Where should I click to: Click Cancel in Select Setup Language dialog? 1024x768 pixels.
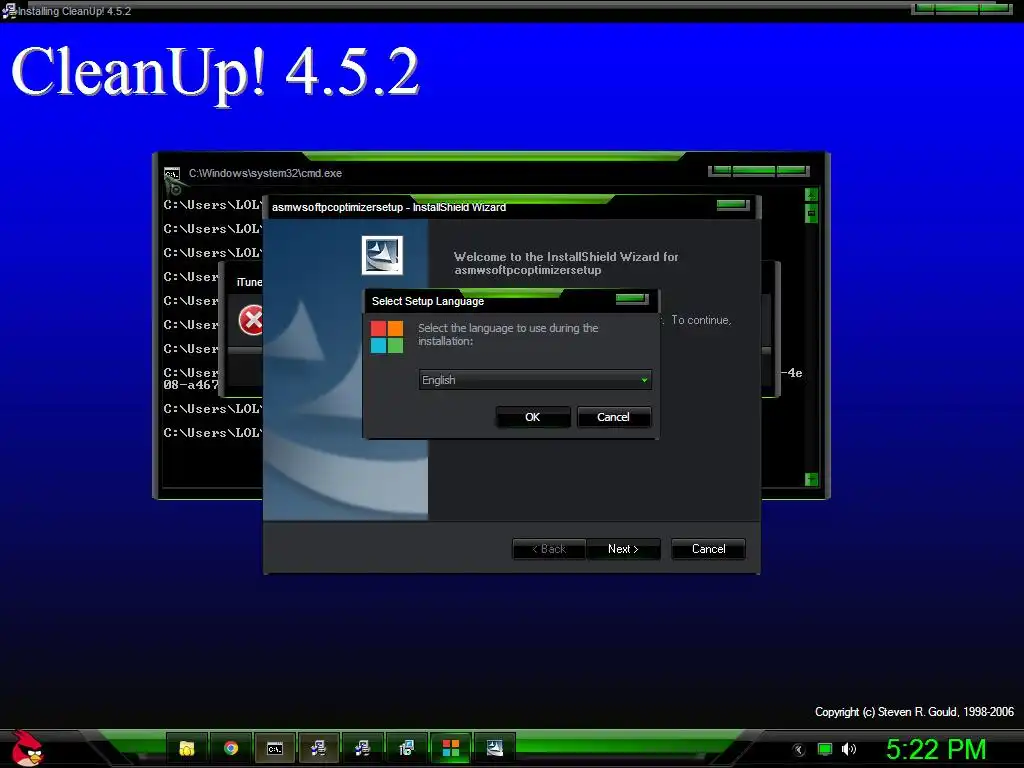click(x=613, y=417)
